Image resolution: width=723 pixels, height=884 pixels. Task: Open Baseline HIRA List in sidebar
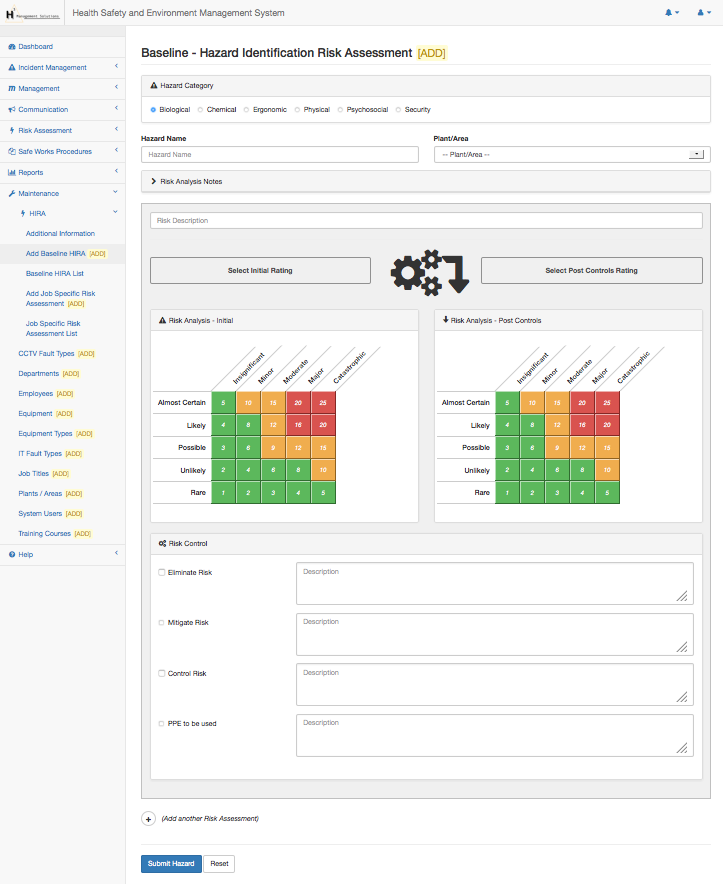[x=54, y=273]
